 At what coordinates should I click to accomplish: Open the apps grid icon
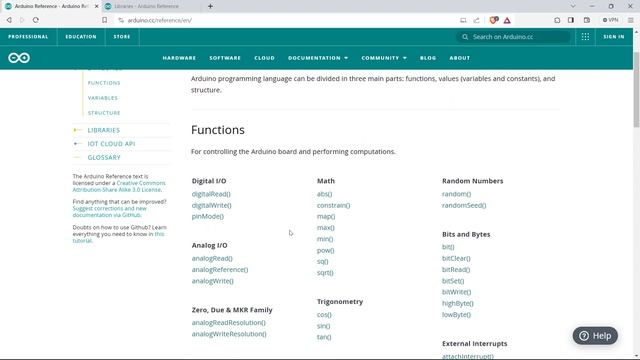click(585, 37)
